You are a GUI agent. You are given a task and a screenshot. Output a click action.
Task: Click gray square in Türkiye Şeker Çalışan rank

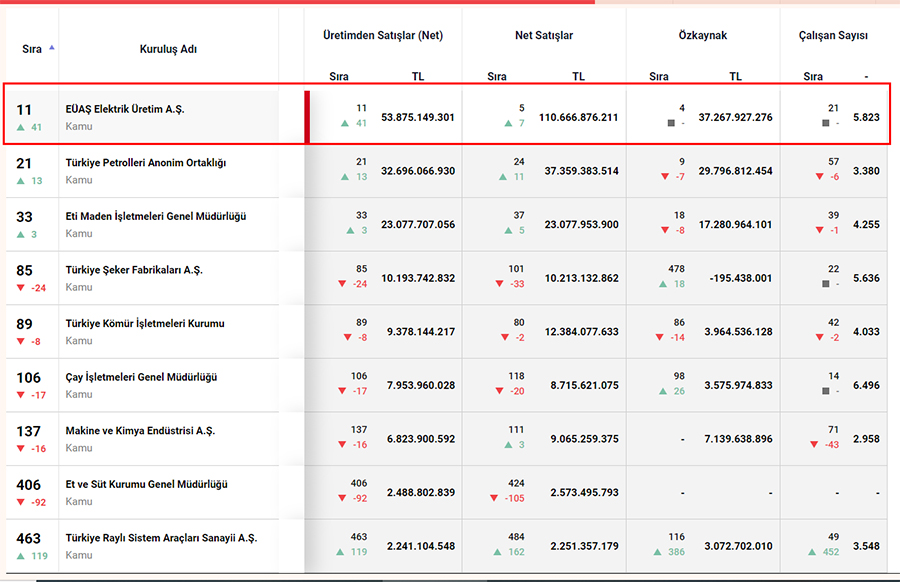[825, 284]
